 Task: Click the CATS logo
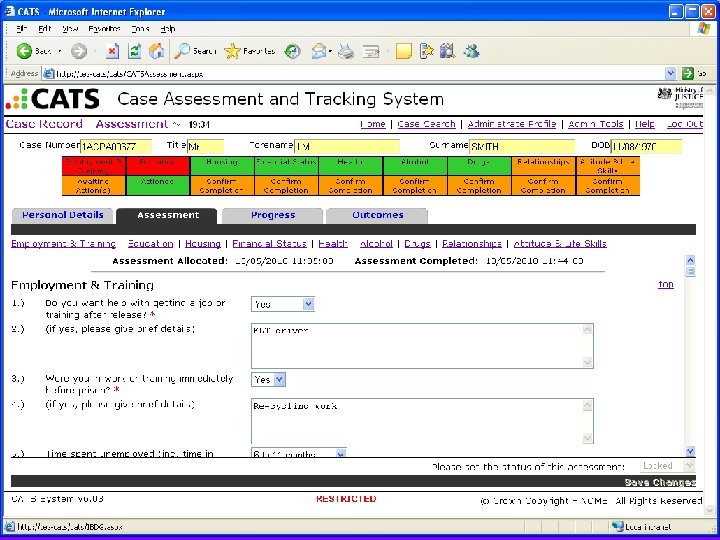coord(52,99)
